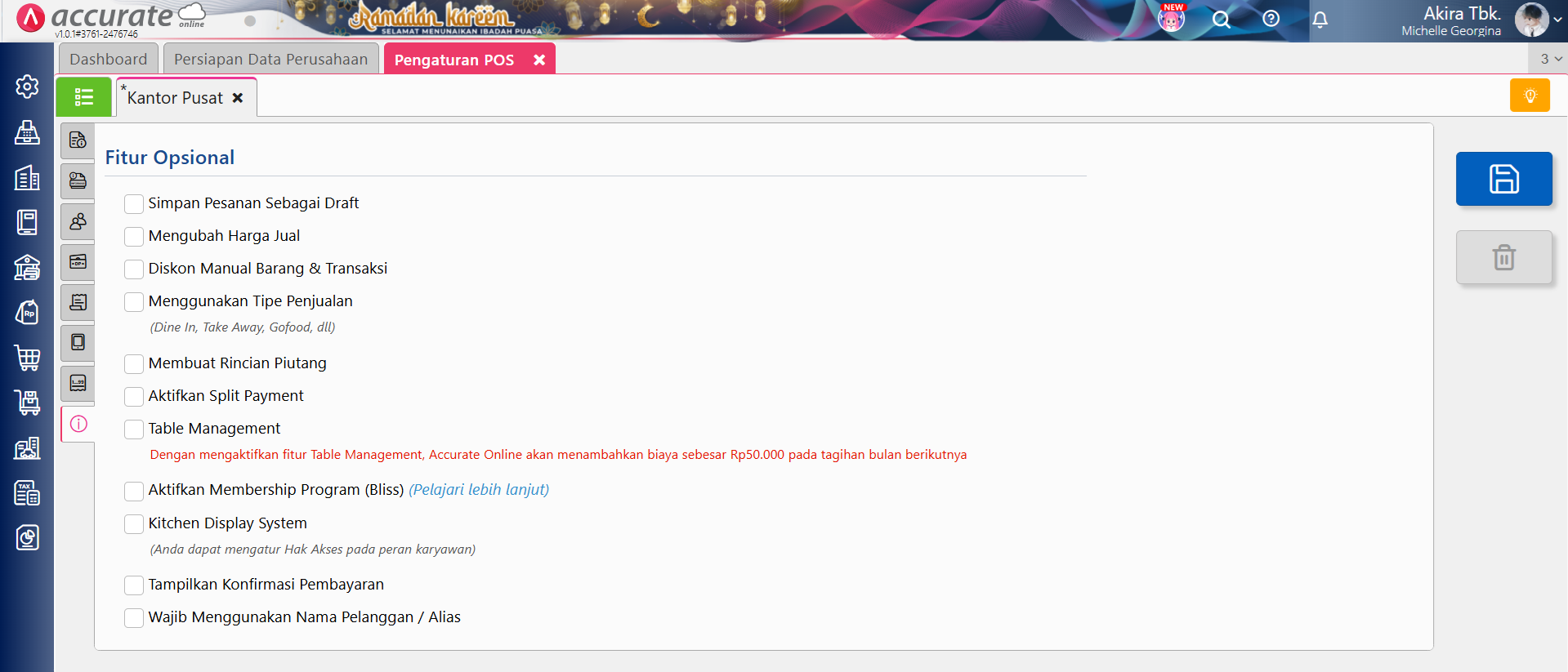Click the search magnifier icon in header
Screen dimensions: 1568x672
[x=1221, y=20]
